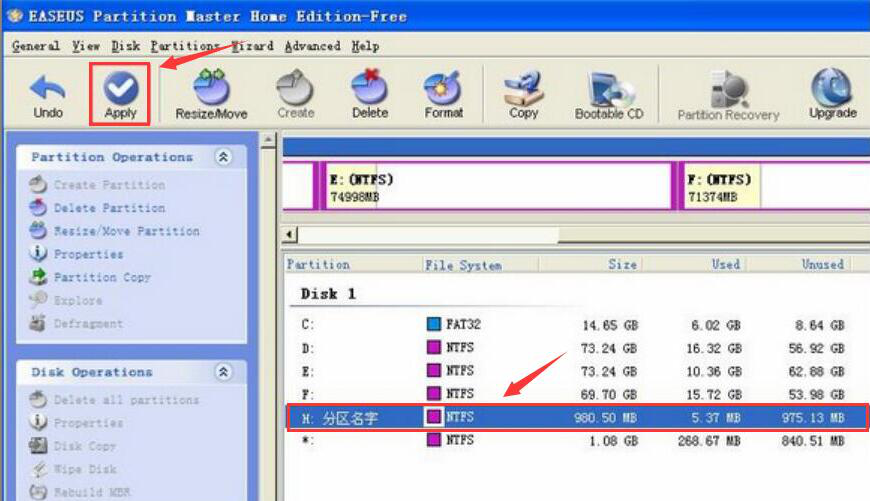Select the D: partition row
This screenshot has height=501, width=870.
point(577,348)
